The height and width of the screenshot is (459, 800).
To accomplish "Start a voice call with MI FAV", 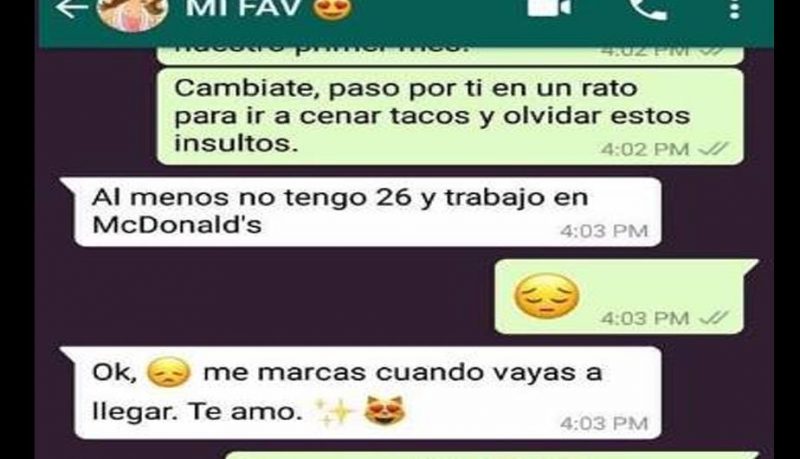I will coord(648,8).
